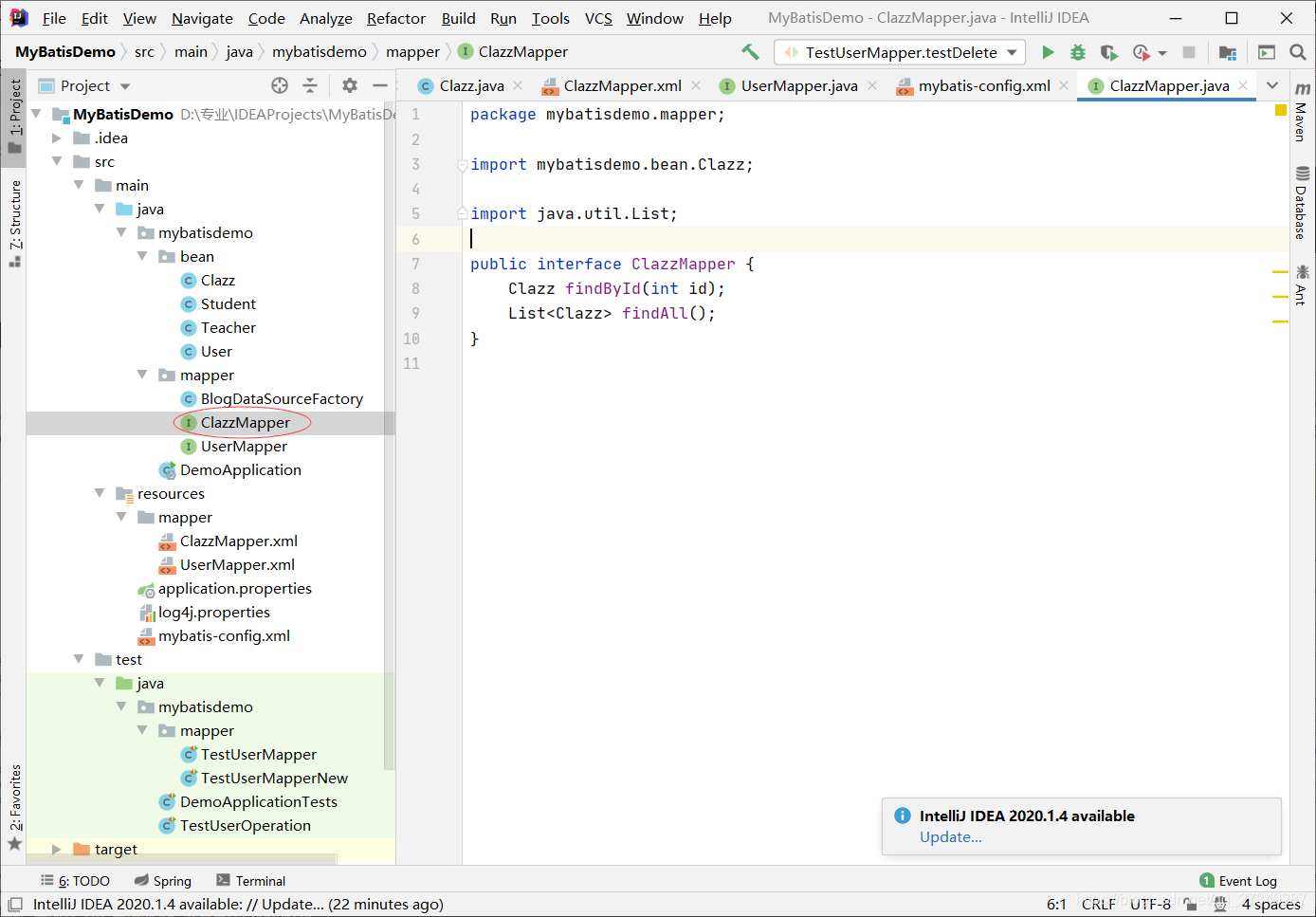Click the Stop process icon
This screenshot has height=917, width=1316.
pyautogui.click(x=1189, y=52)
